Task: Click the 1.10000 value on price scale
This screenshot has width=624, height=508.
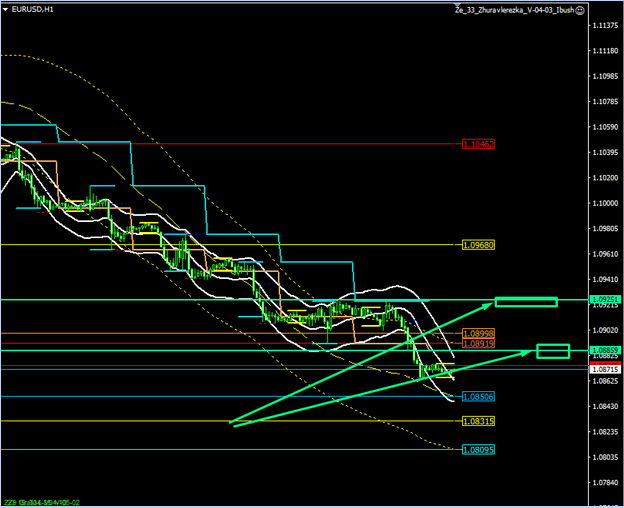Action: coord(602,204)
